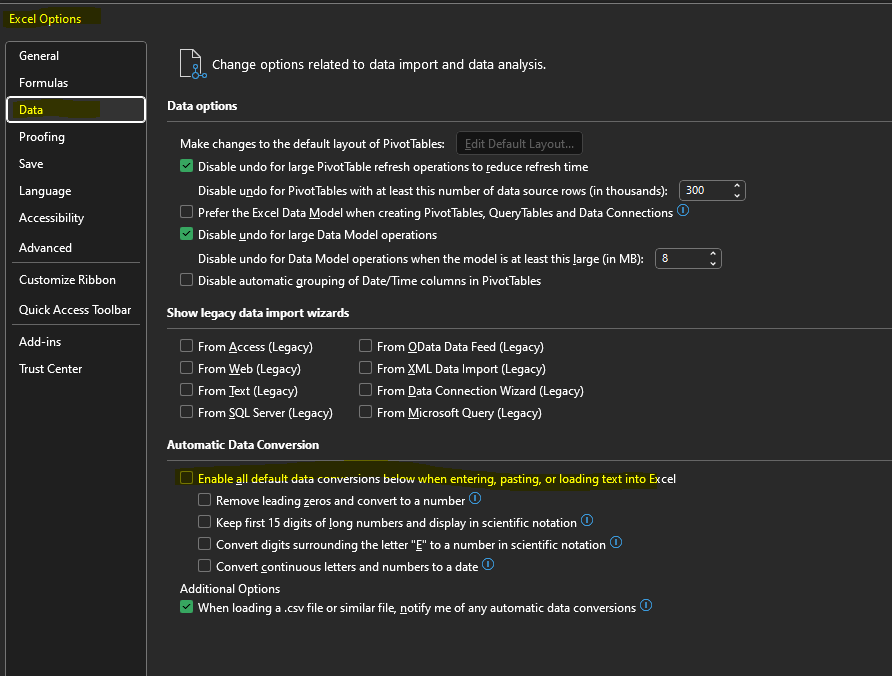Decrease the Data Model size spinner

tap(713, 263)
